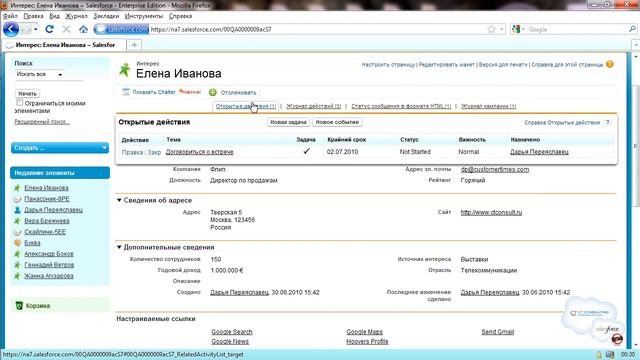Open the back history dropdown arrow
The width and height of the screenshot is (640, 360).
36,29
